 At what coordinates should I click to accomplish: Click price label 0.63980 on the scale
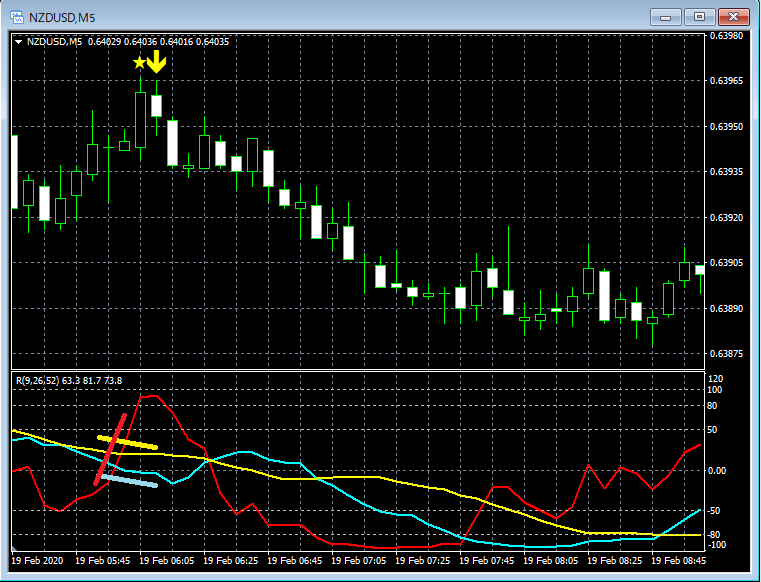726,35
